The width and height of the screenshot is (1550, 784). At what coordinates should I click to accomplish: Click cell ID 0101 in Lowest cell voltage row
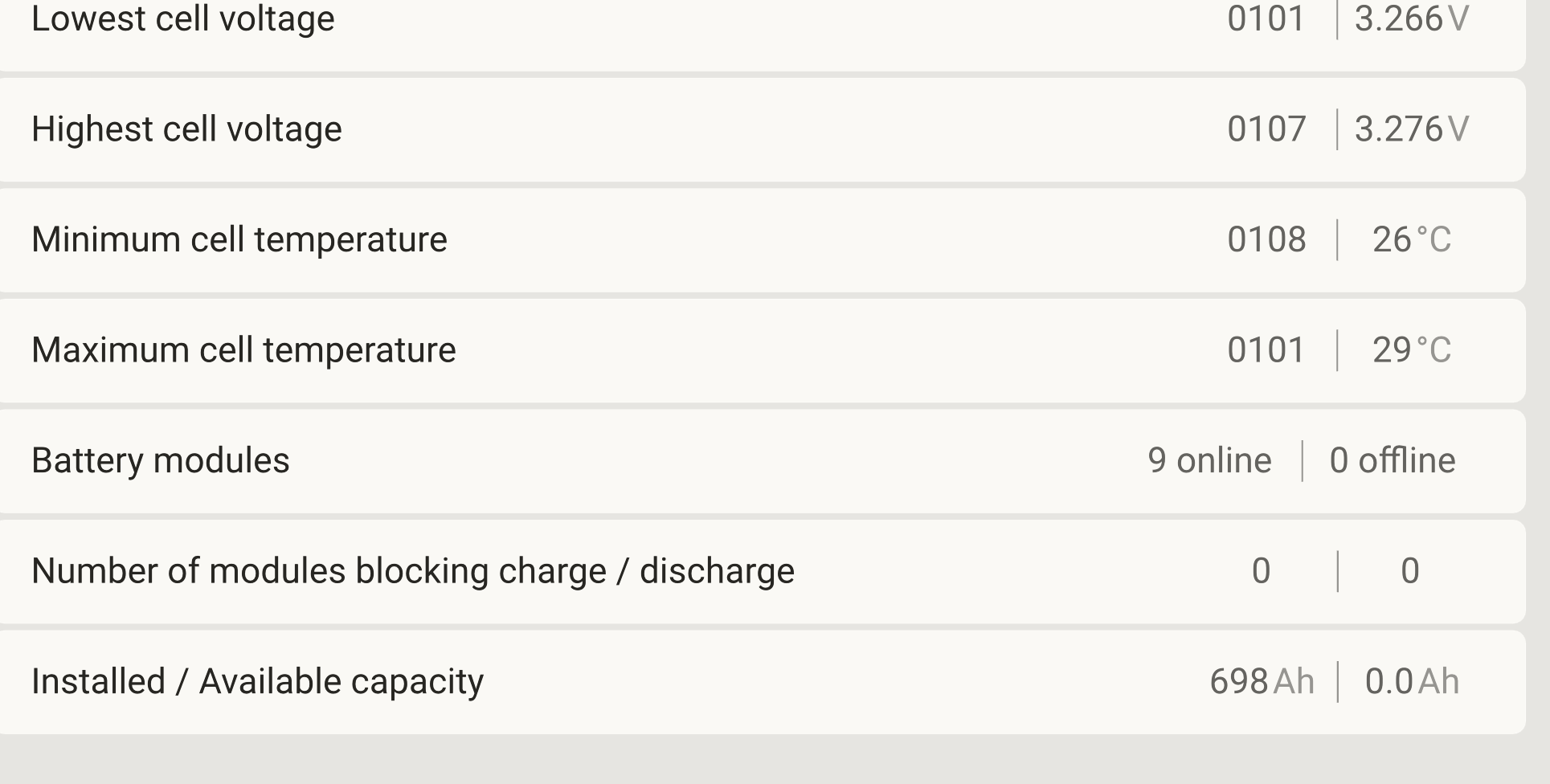1266,18
